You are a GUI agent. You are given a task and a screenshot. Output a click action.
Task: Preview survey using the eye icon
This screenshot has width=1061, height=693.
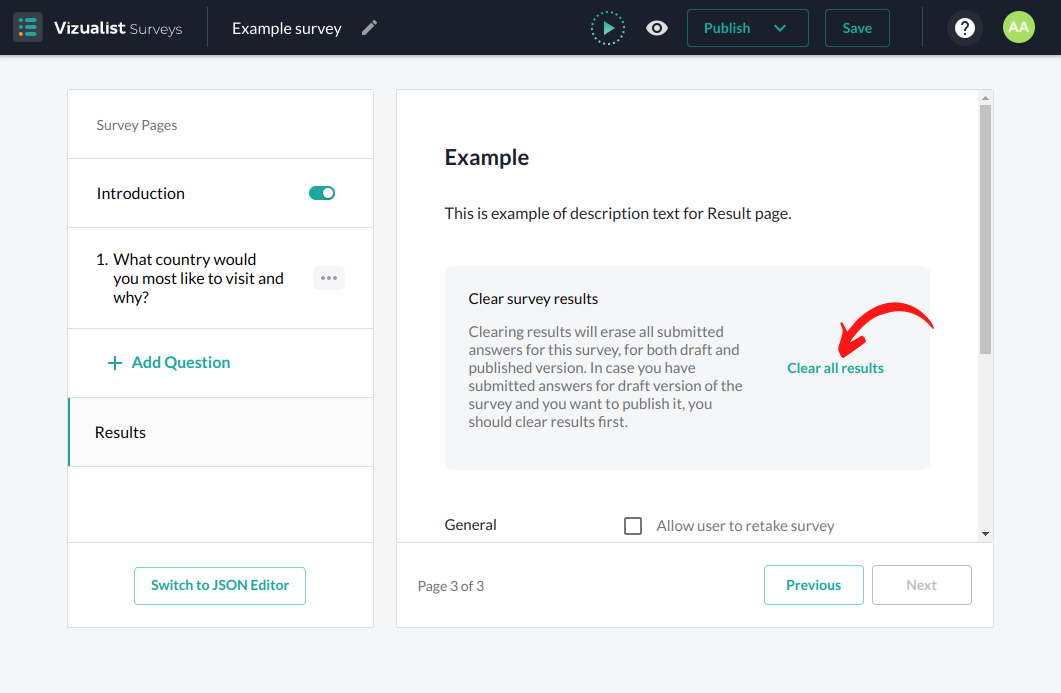click(x=657, y=28)
